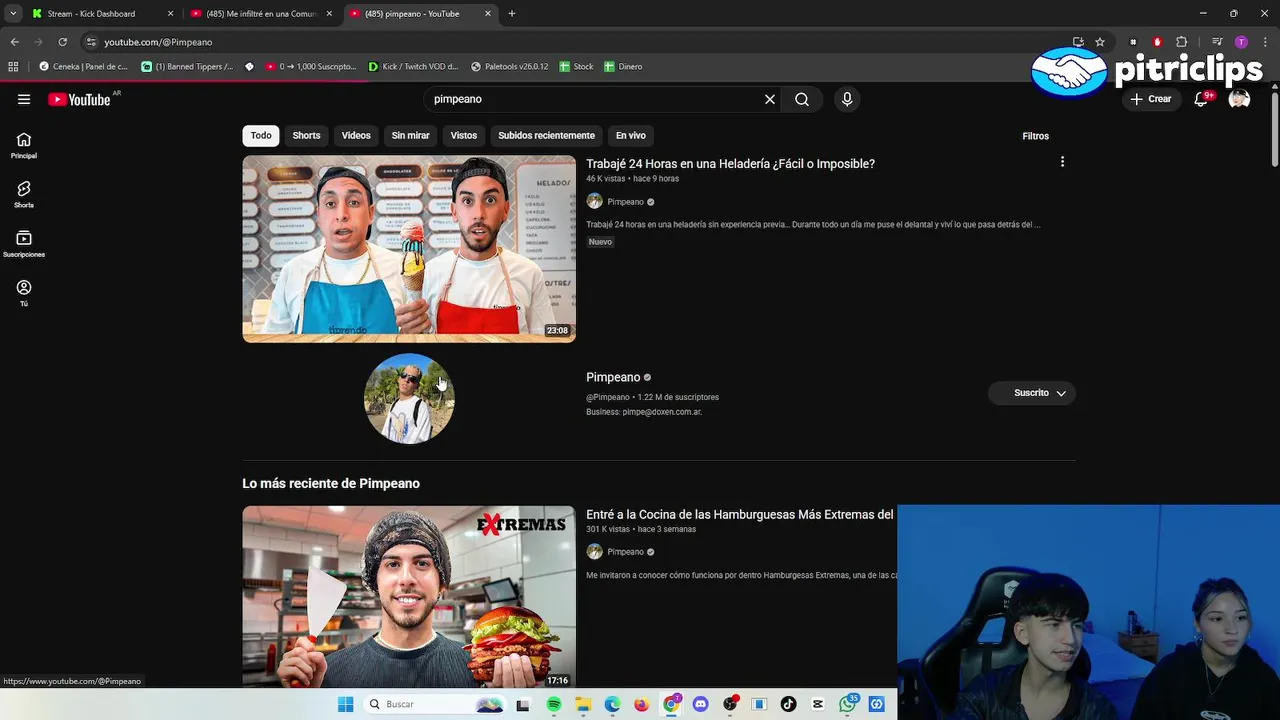This screenshot has height=720, width=1280.
Task: Open the Tú section in sidebar
Action: pos(24,292)
